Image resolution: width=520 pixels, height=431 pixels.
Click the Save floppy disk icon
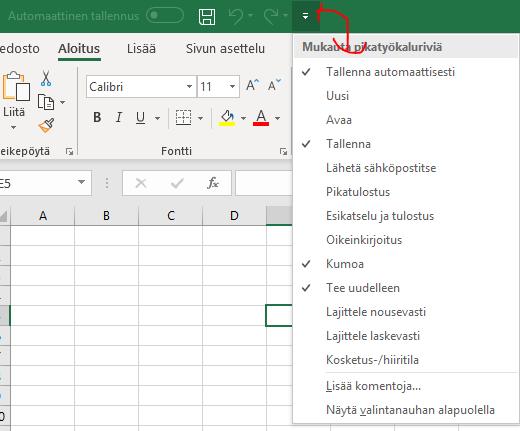click(207, 17)
